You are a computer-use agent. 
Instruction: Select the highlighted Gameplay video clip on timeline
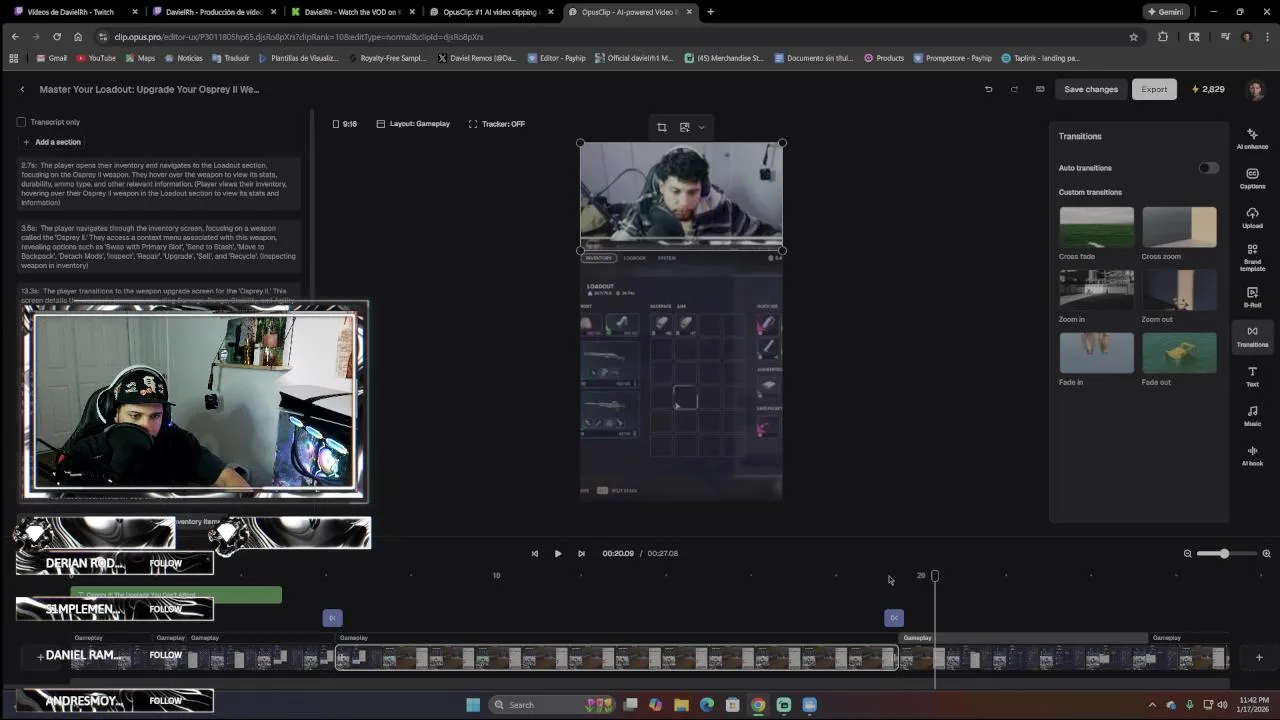tap(616, 657)
